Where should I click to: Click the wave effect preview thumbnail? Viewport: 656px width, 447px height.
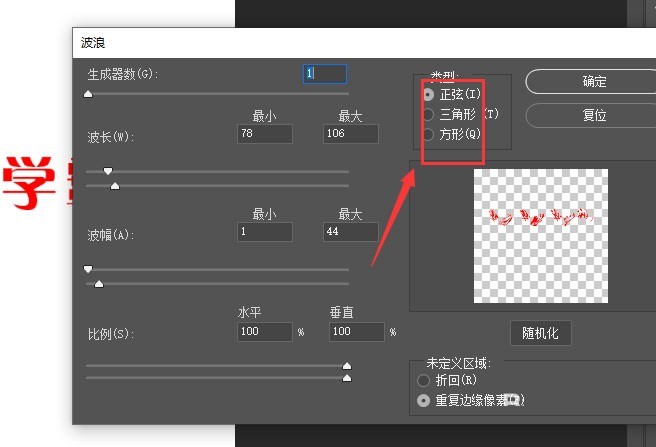click(541, 236)
